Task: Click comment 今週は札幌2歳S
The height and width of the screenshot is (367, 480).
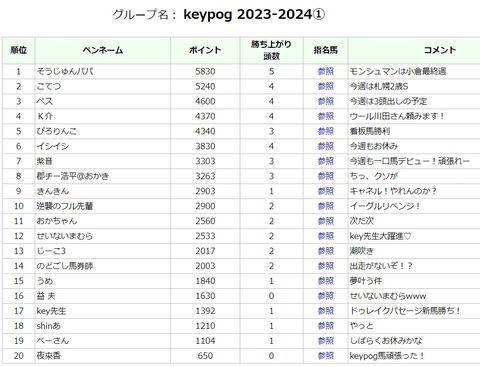Action: pos(379,86)
